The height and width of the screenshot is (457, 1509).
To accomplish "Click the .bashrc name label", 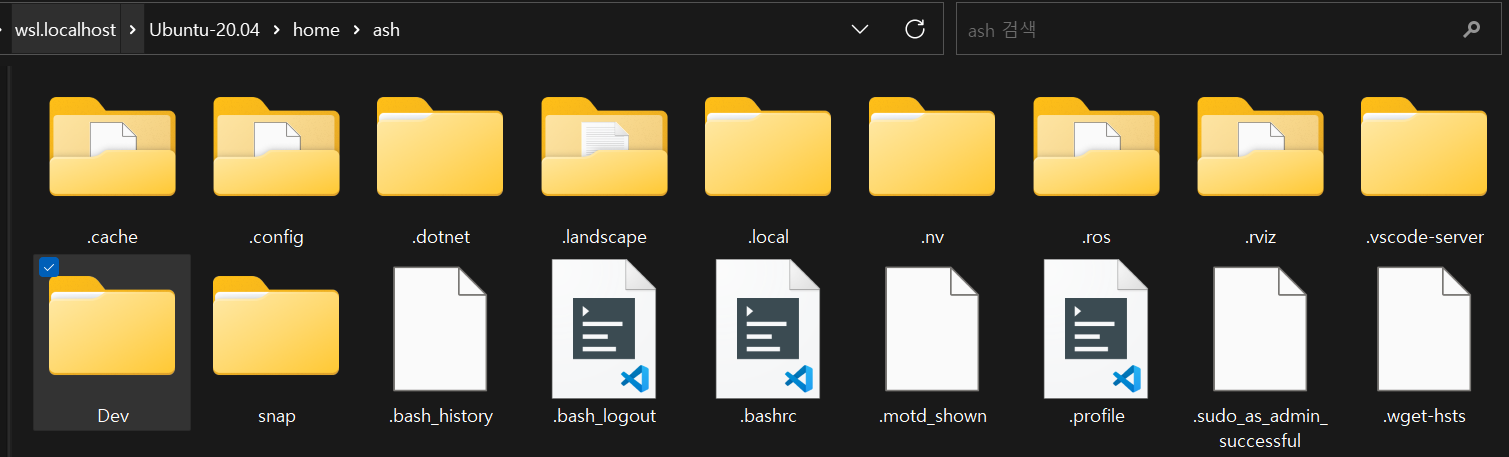I will pyautogui.click(x=768, y=415).
